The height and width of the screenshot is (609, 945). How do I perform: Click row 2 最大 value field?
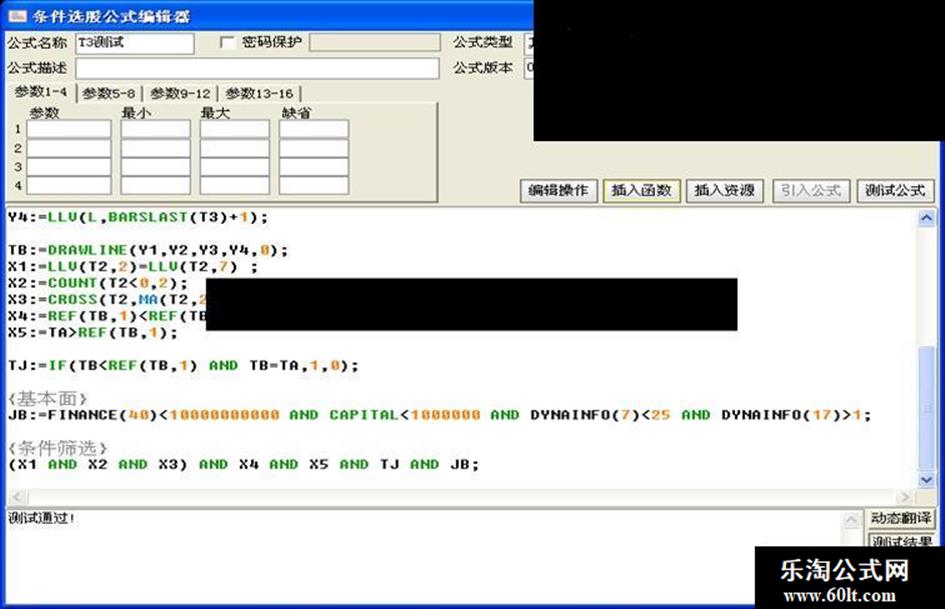234,148
